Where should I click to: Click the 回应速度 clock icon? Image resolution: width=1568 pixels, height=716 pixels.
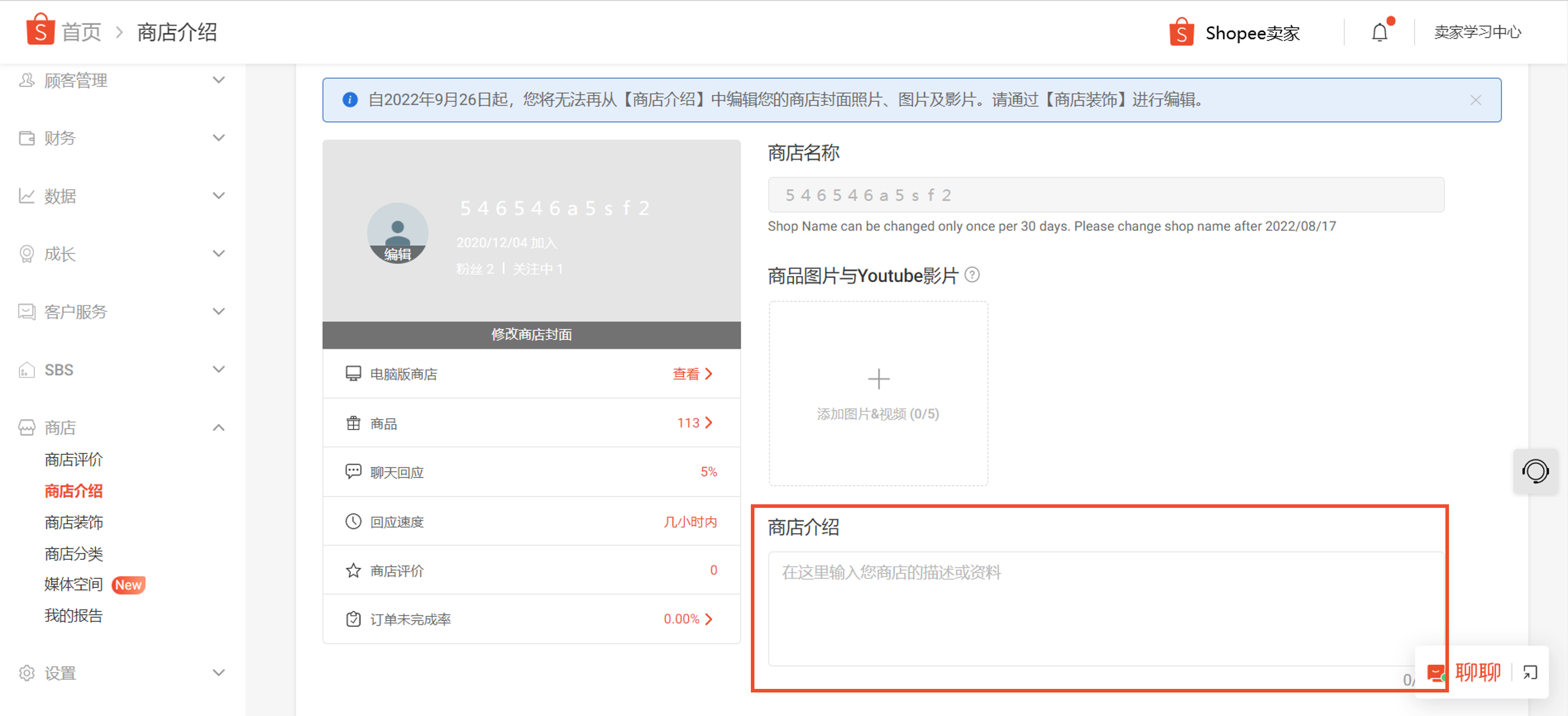click(353, 521)
